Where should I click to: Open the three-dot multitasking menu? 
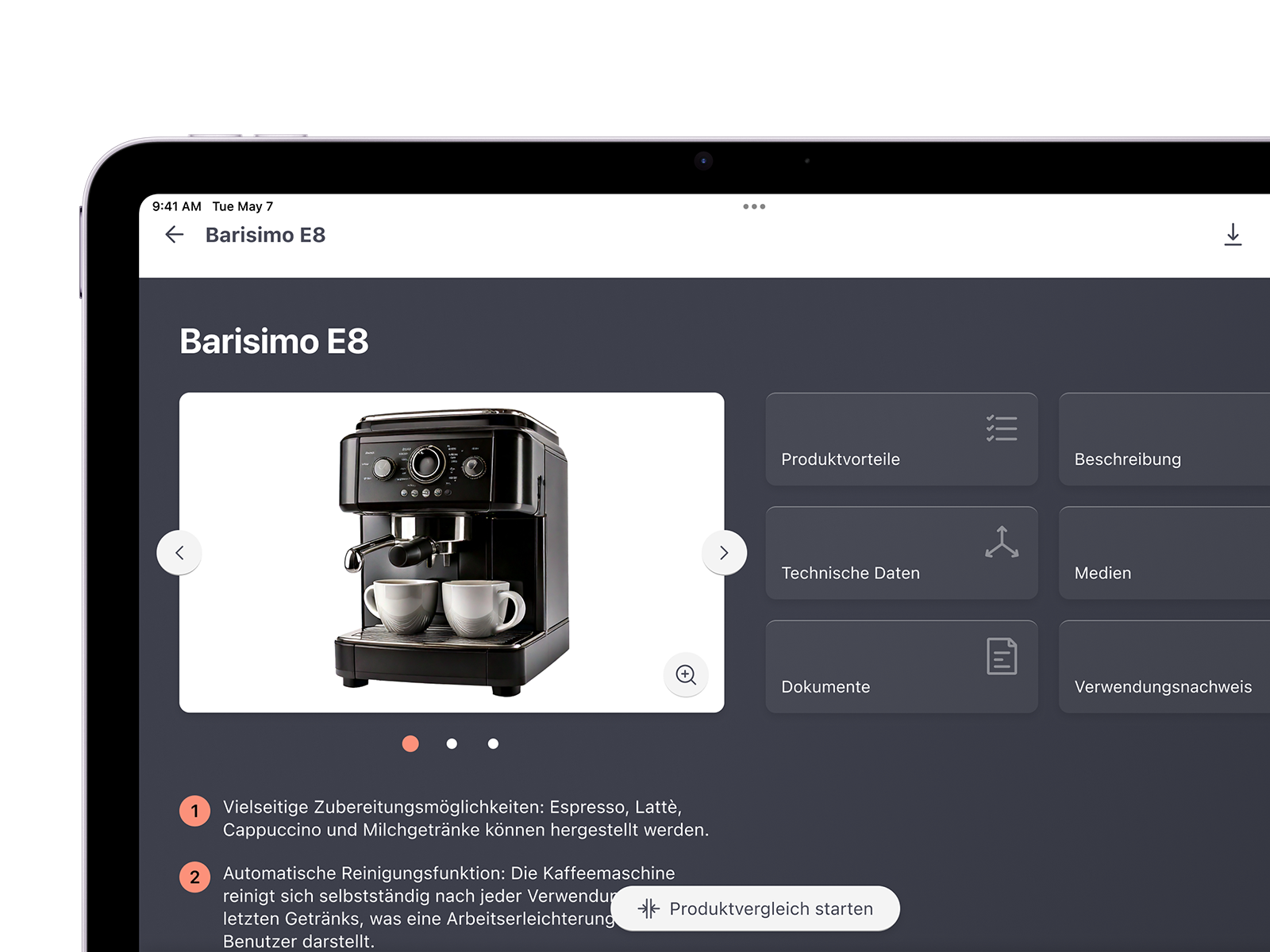tap(754, 206)
